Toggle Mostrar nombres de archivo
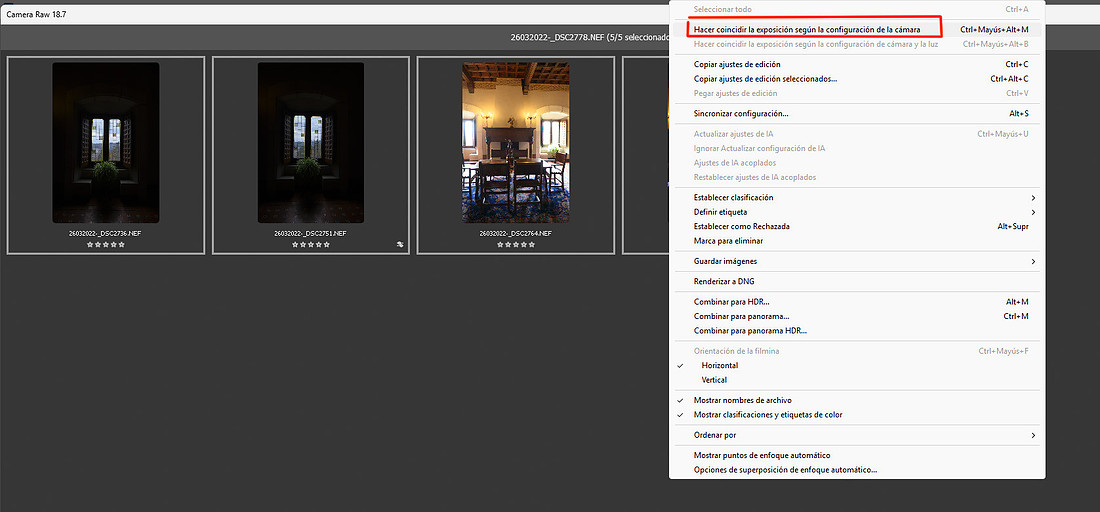 click(x=857, y=400)
